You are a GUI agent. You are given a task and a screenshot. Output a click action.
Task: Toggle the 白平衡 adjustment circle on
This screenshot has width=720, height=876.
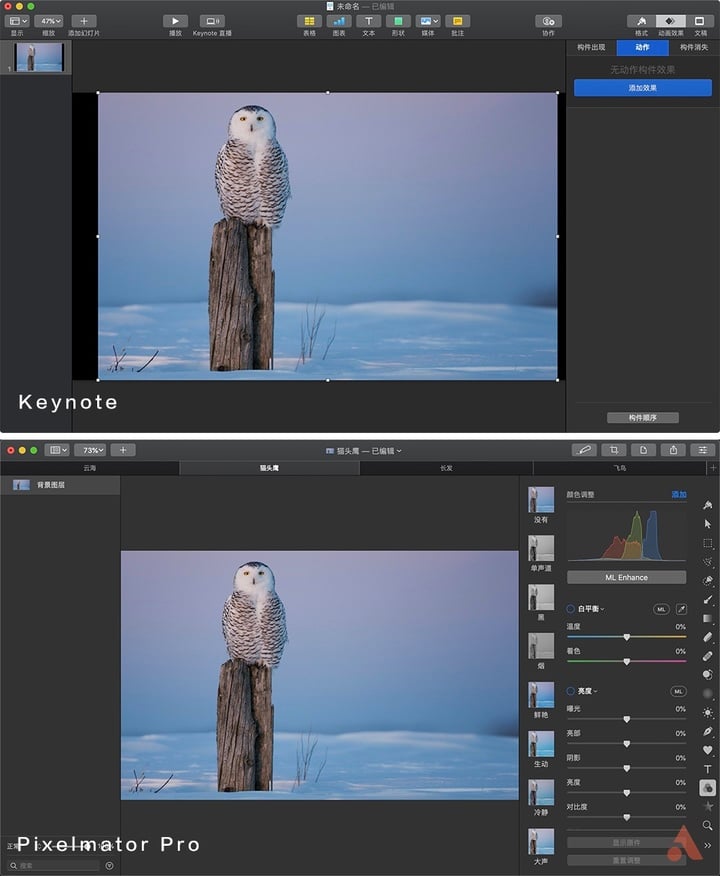570,609
